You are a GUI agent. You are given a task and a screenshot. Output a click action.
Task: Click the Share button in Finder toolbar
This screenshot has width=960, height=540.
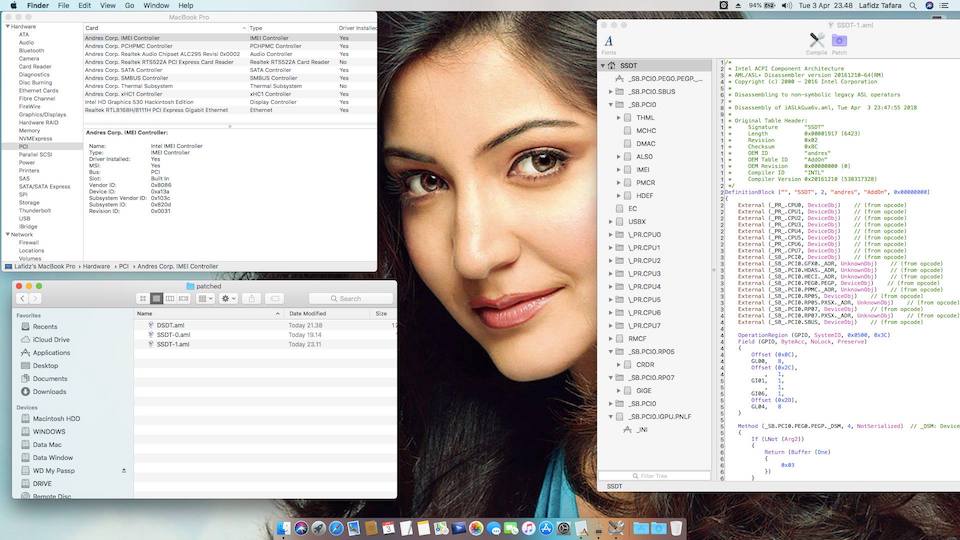[x=252, y=298]
